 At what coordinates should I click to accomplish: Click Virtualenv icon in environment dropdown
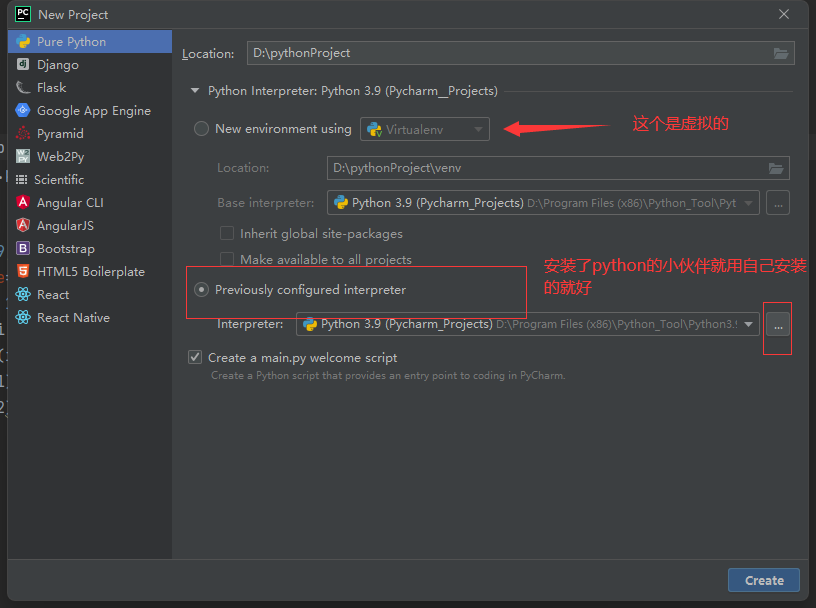[x=374, y=129]
